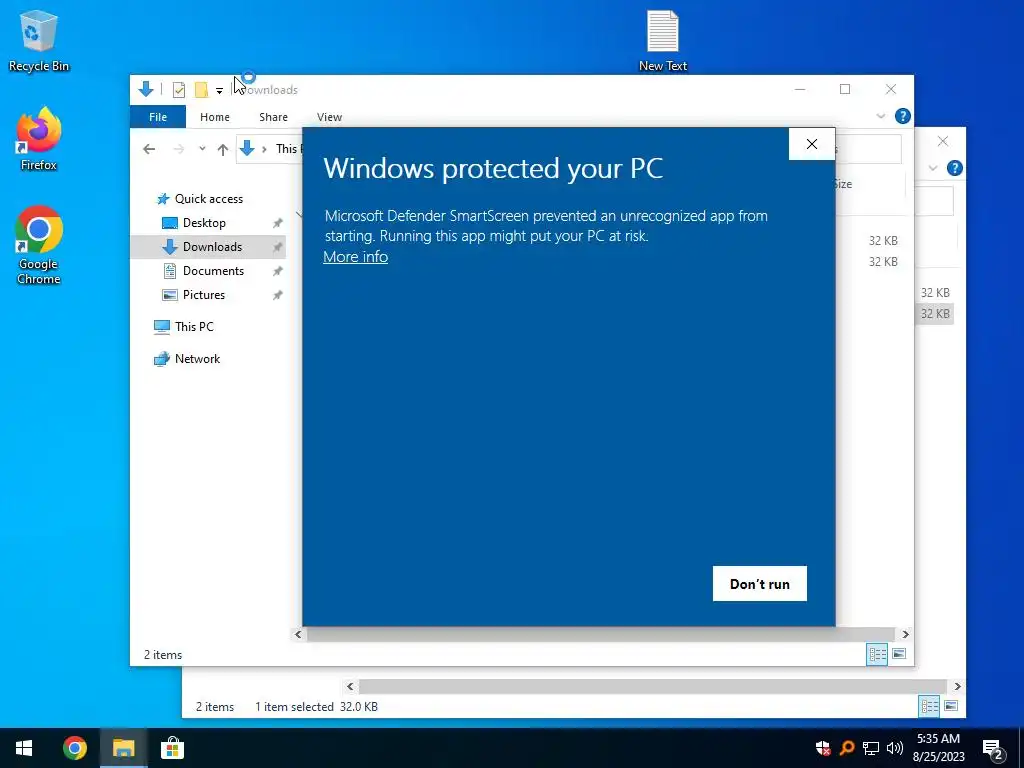Image resolution: width=1024 pixels, height=768 pixels.
Task: Click the New folder quick access icon
Action: click(201, 90)
